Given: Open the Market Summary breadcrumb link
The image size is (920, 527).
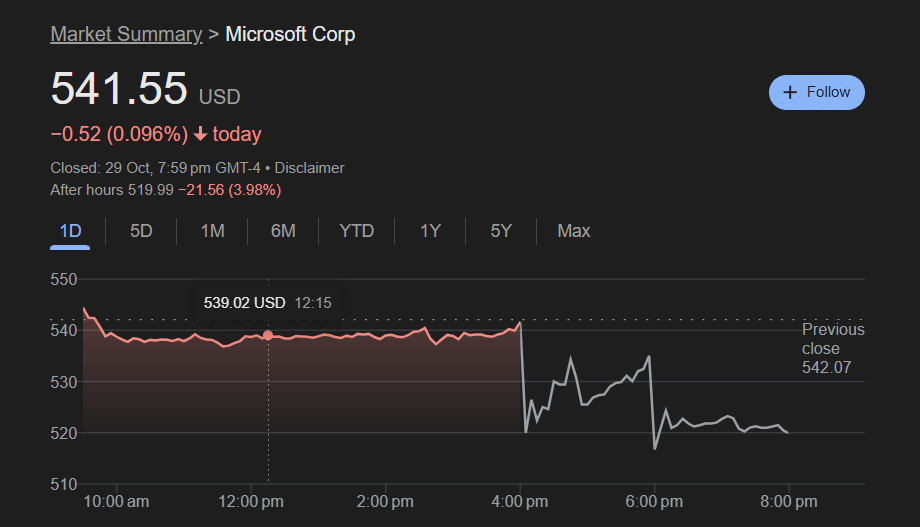Looking at the screenshot, I should coord(126,34).
